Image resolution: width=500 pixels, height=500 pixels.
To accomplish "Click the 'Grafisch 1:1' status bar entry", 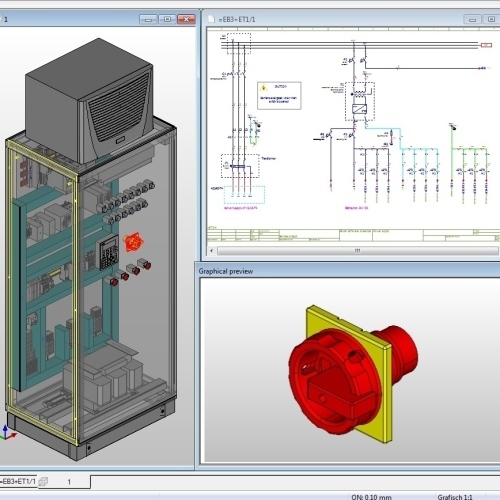I will (x=455, y=497).
